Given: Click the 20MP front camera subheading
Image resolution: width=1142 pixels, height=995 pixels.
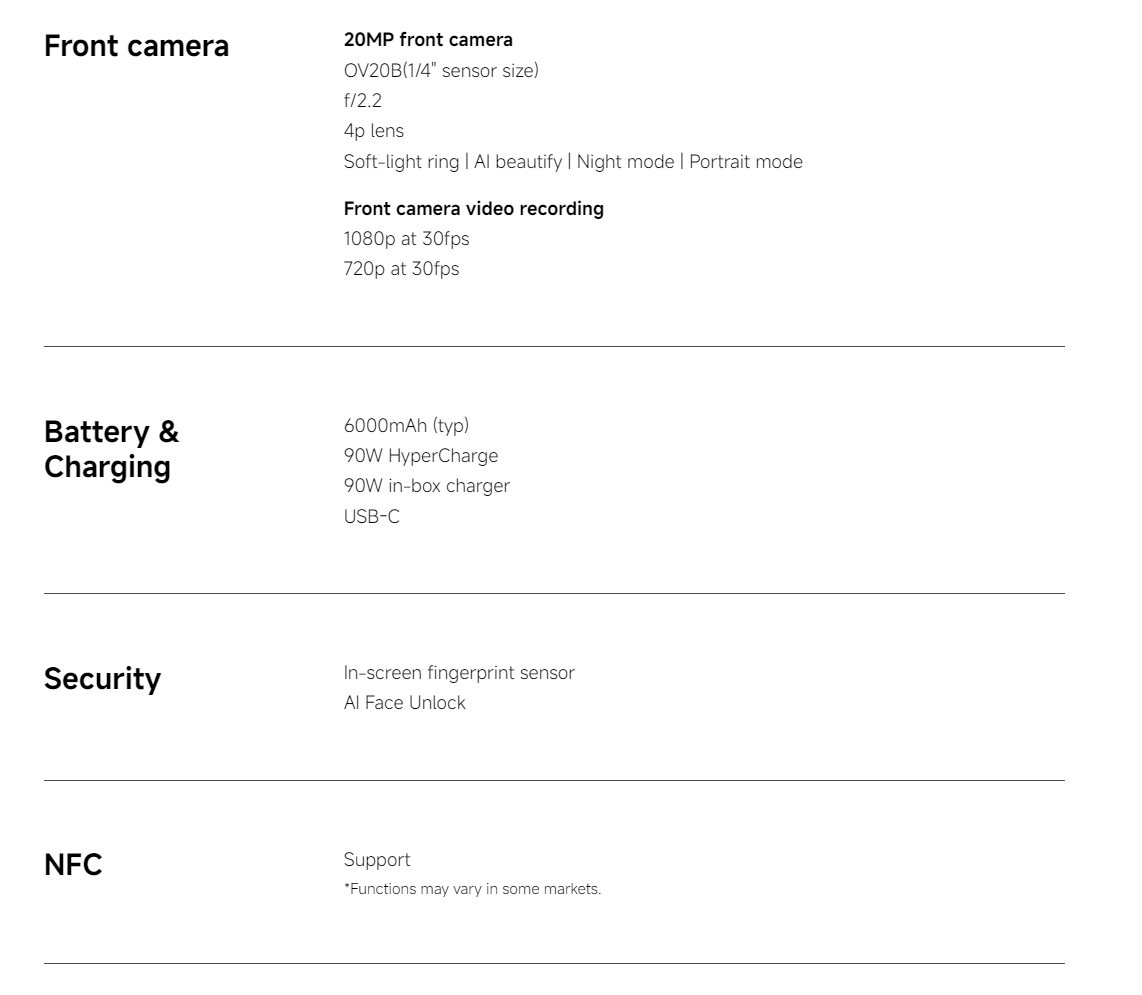Looking at the screenshot, I should pyautogui.click(x=428, y=40).
